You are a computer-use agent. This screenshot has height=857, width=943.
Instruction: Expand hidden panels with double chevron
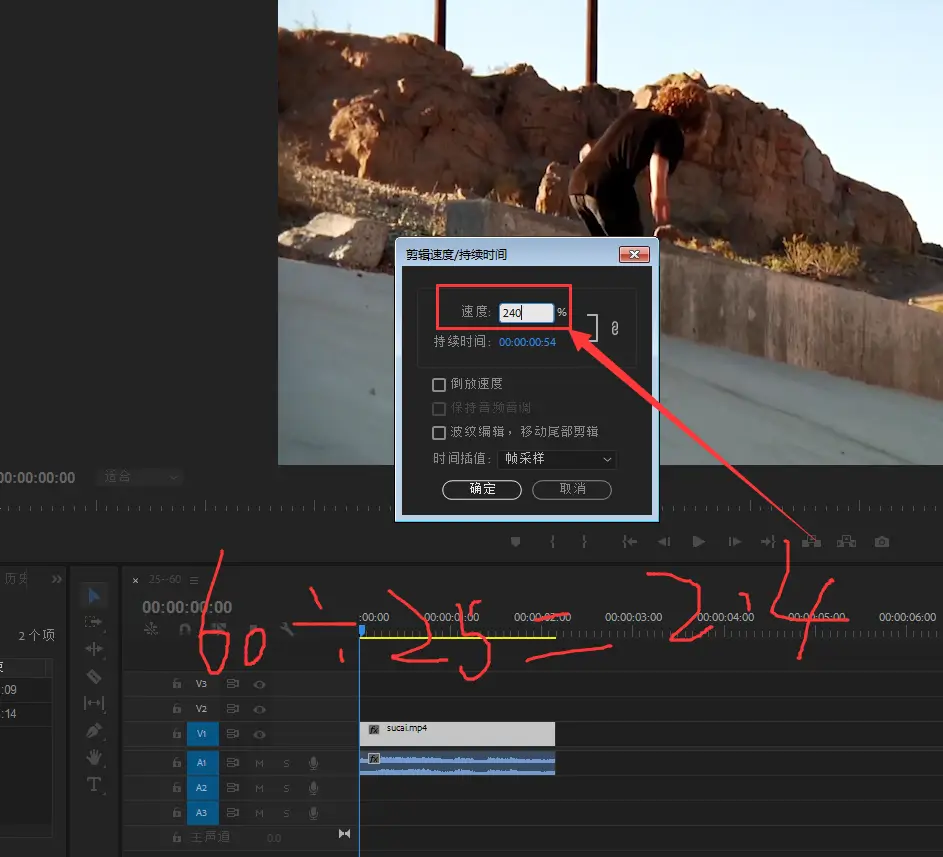[x=57, y=579]
